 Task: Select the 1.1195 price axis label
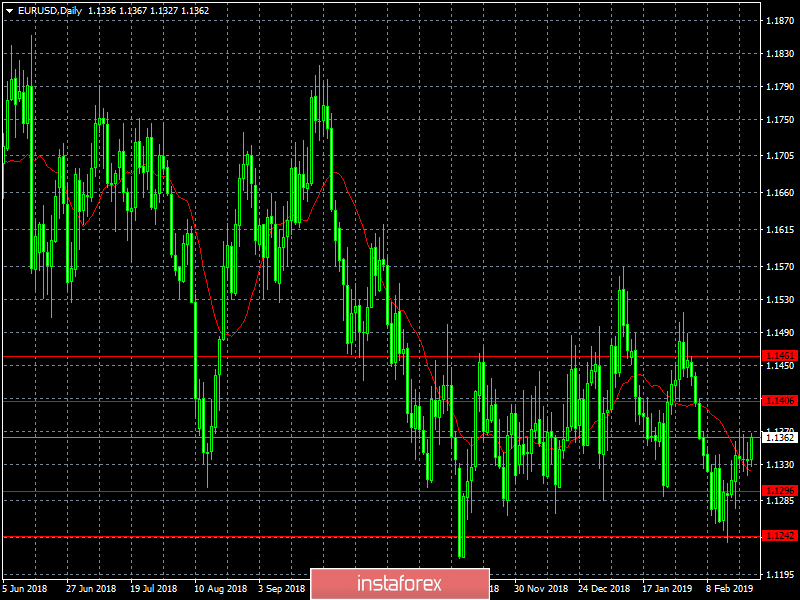[x=780, y=574]
